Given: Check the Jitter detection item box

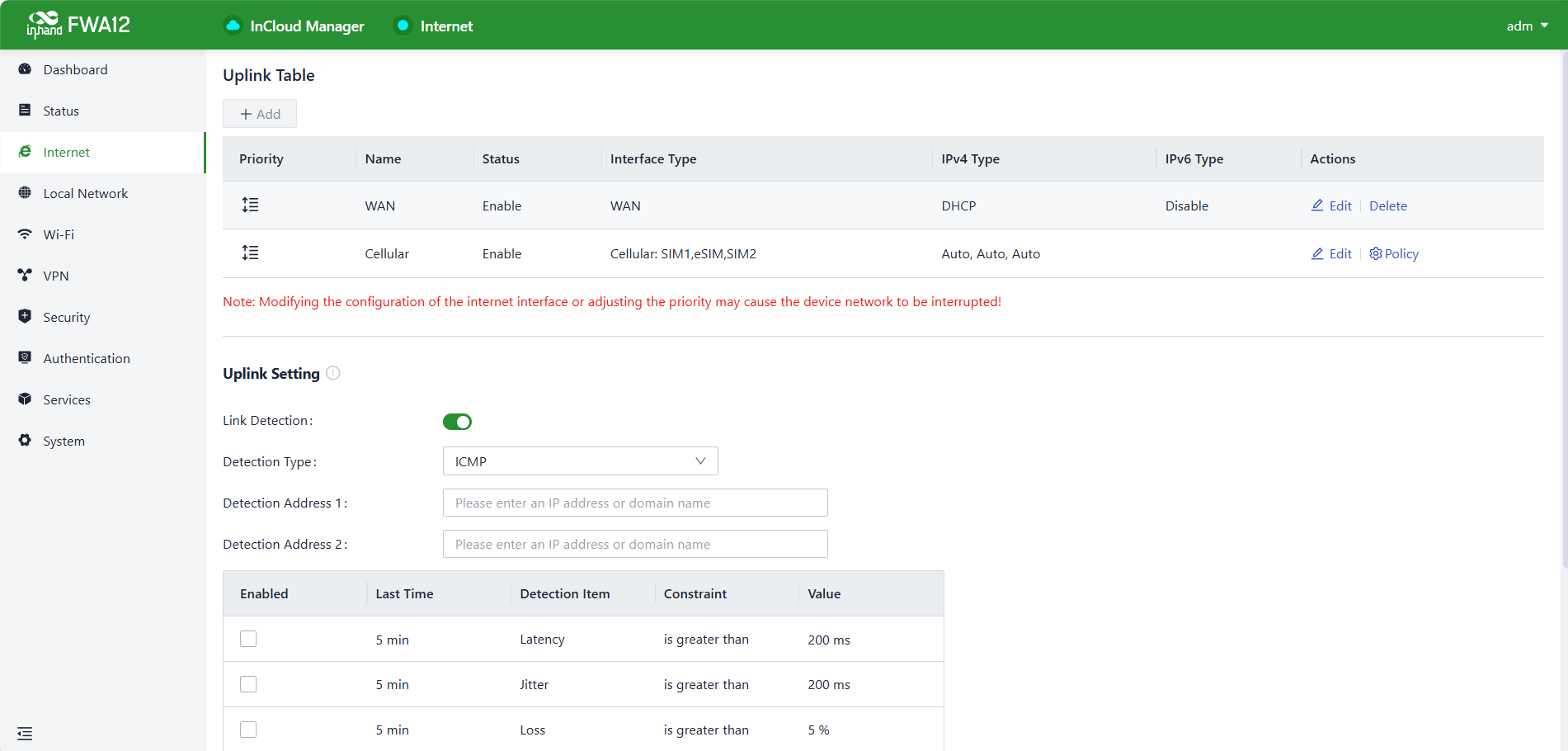Looking at the screenshot, I should [x=248, y=684].
